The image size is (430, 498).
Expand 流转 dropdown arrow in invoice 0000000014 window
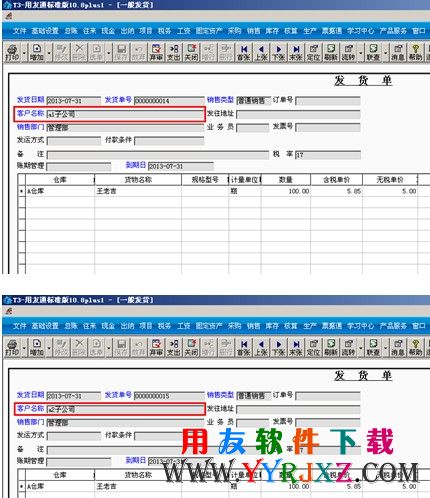click(361, 53)
